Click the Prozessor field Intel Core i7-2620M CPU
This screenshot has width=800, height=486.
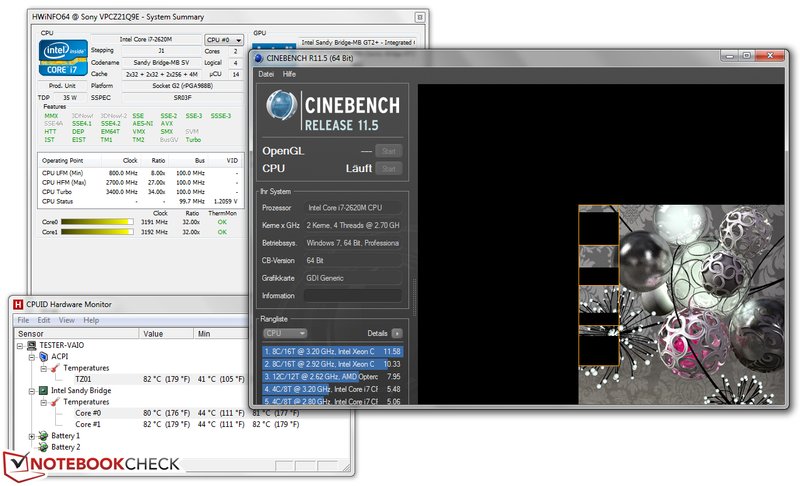coord(353,208)
